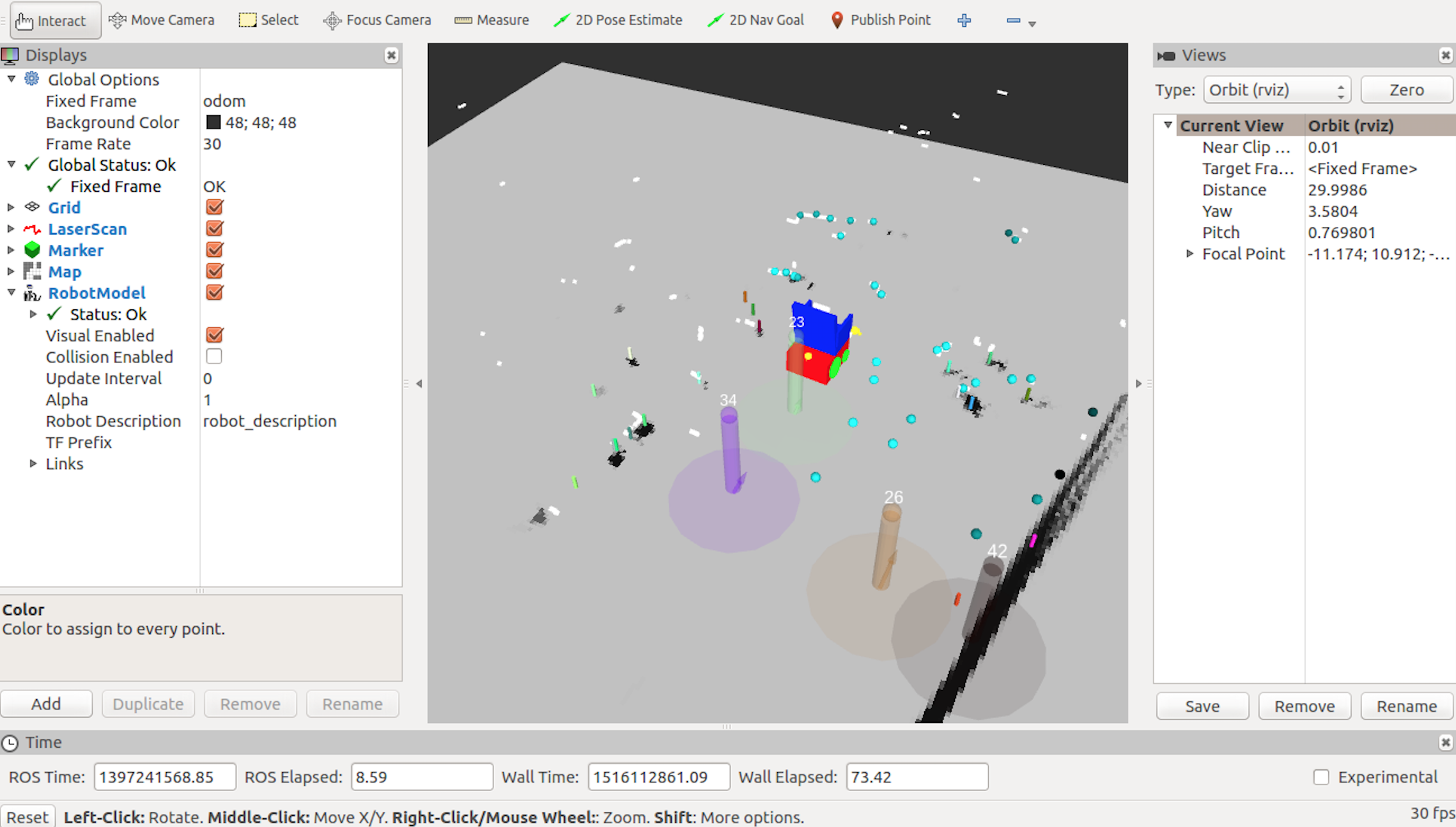The width and height of the screenshot is (1456, 827).
Task: Choose the Select tool
Action: [x=268, y=20]
